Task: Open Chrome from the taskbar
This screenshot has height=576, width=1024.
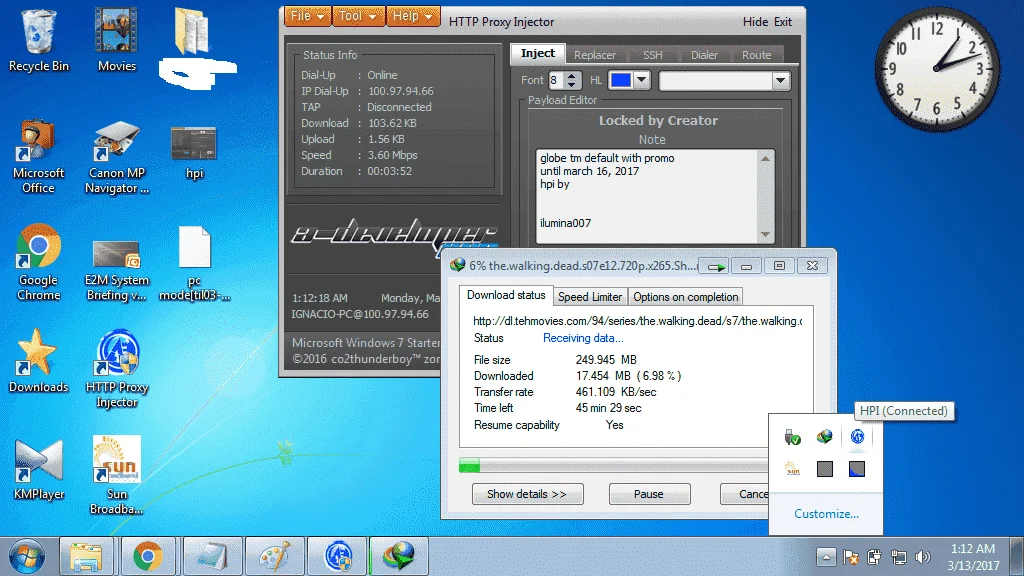Action: [x=148, y=556]
